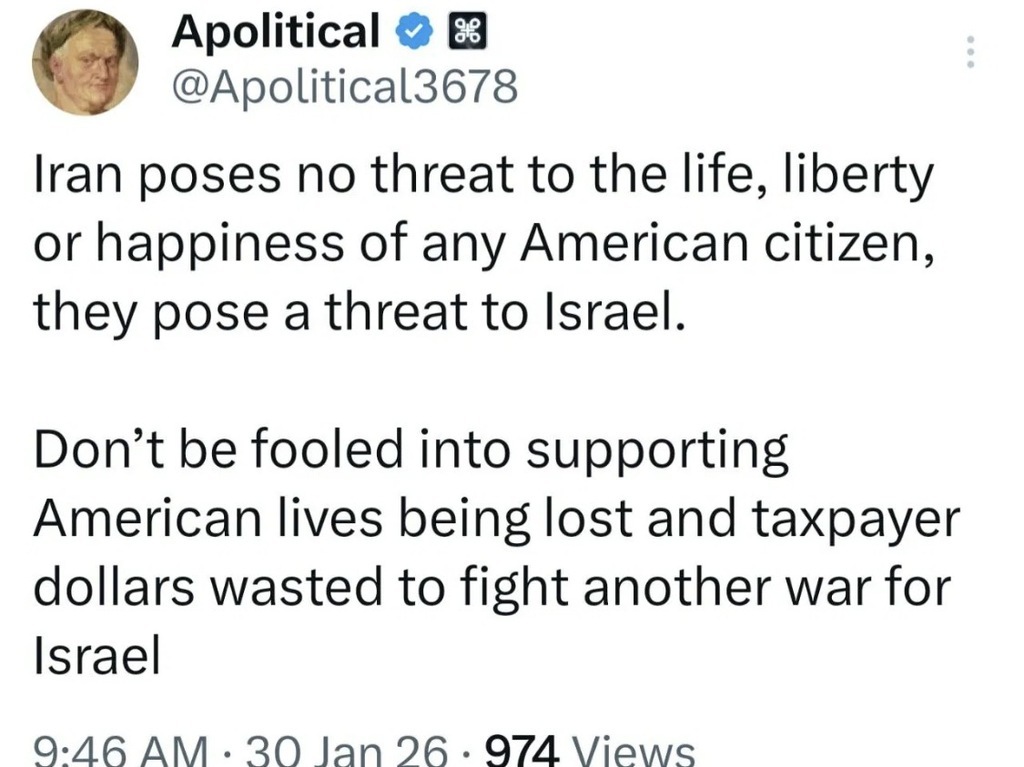1024x767 pixels.
Task: Click the blue verified checkmark badge
Action: [x=411, y=34]
